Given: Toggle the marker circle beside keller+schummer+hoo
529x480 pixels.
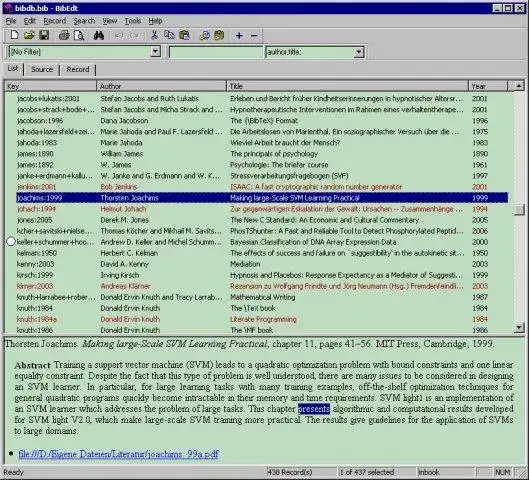Looking at the screenshot, I should tap(11, 242).
